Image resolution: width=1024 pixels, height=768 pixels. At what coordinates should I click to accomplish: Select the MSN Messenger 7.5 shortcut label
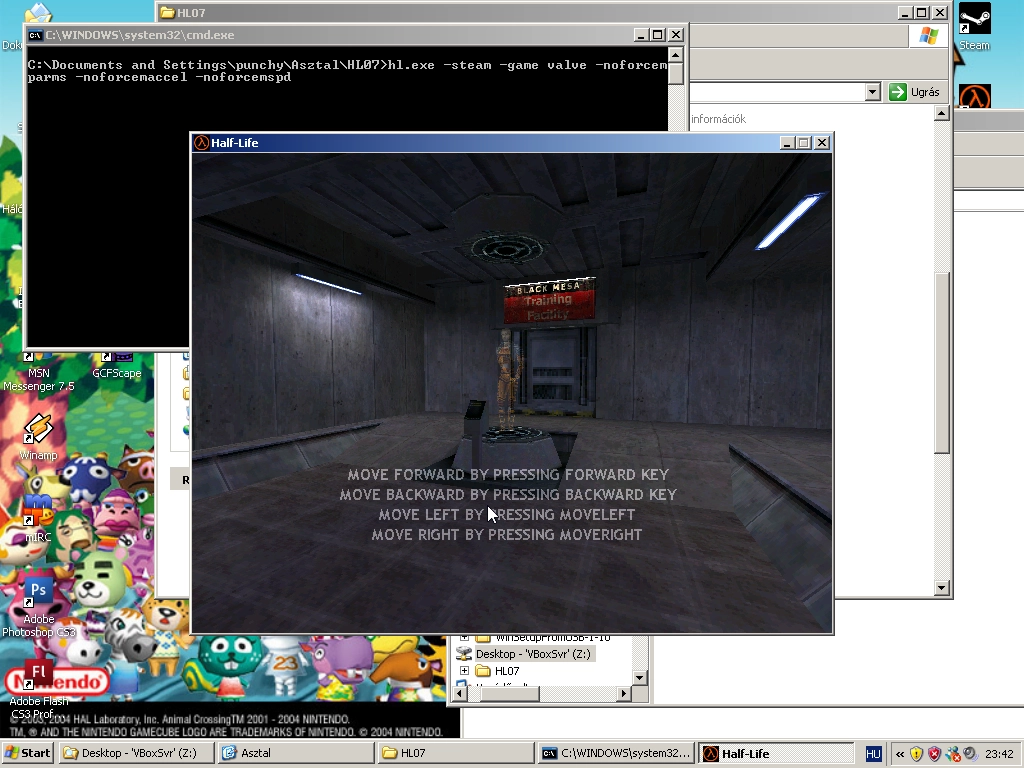39,379
